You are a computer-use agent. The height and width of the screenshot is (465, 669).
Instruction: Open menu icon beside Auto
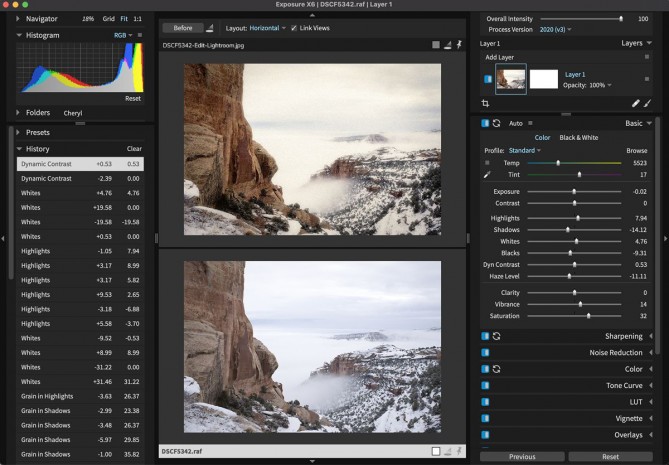click(x=530, y=123)
